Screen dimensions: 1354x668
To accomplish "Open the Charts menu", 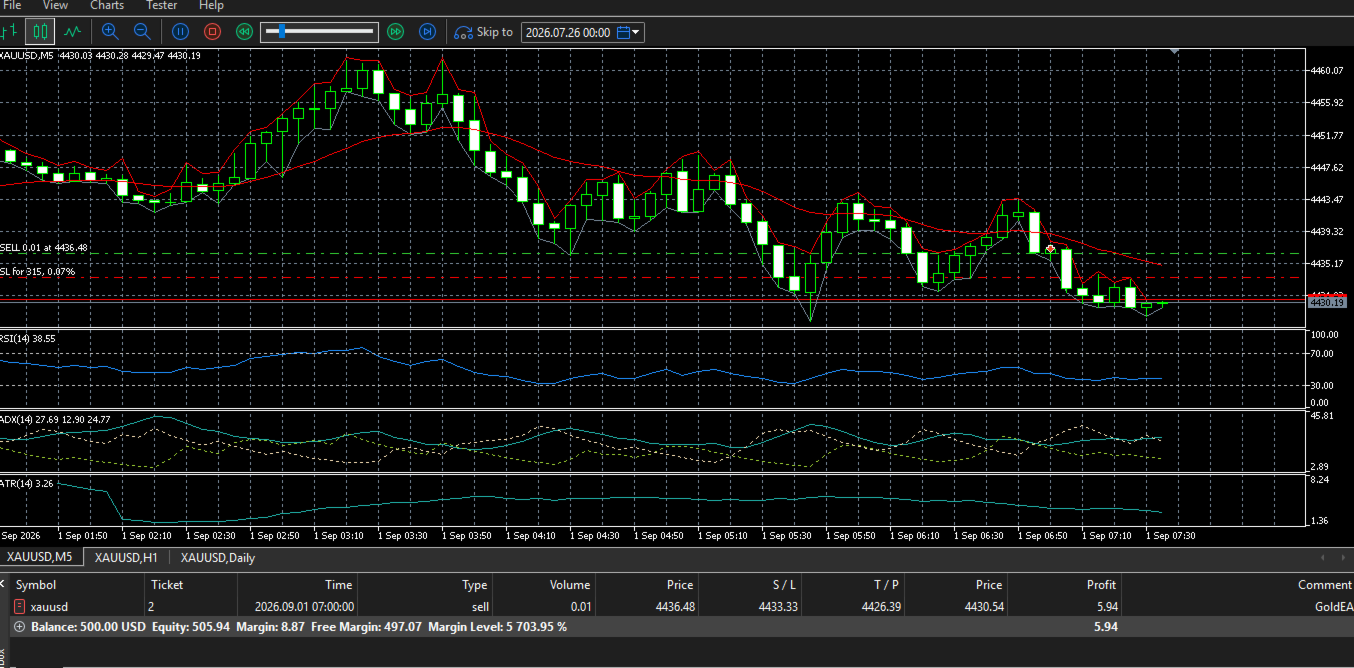I will (107, 5).
